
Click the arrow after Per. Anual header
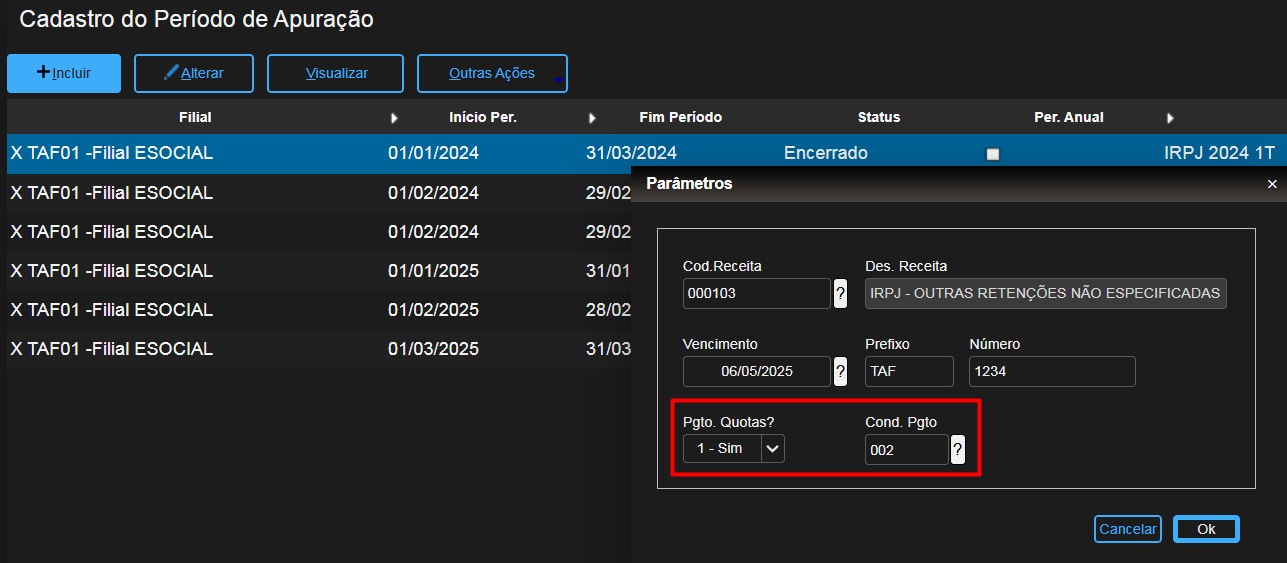coord(1170,118)
